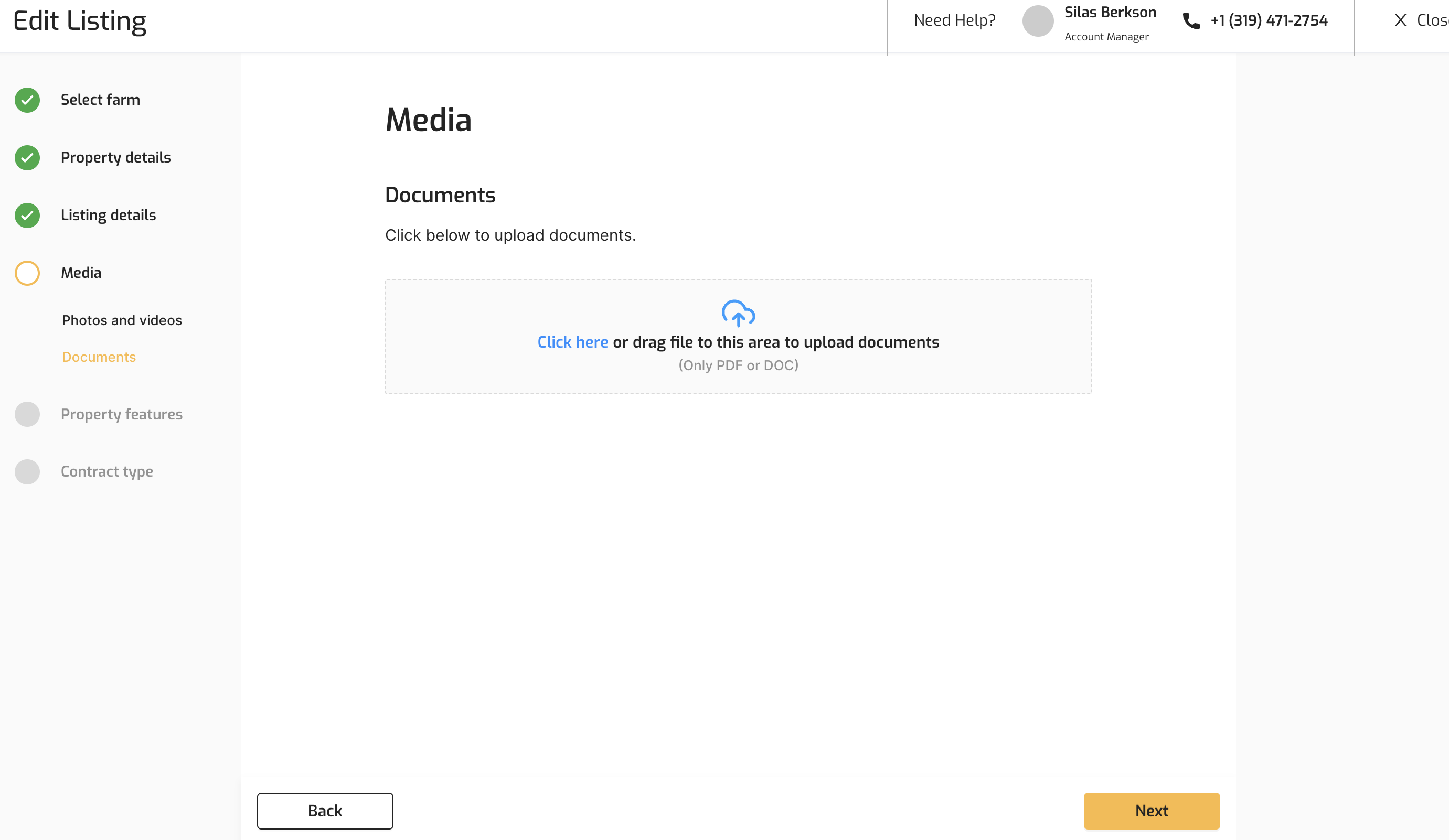The width and height of the screenshot is (1449, 840).
Task: Click the gray circle beside Contract type
Action: [x=27, y=472]
